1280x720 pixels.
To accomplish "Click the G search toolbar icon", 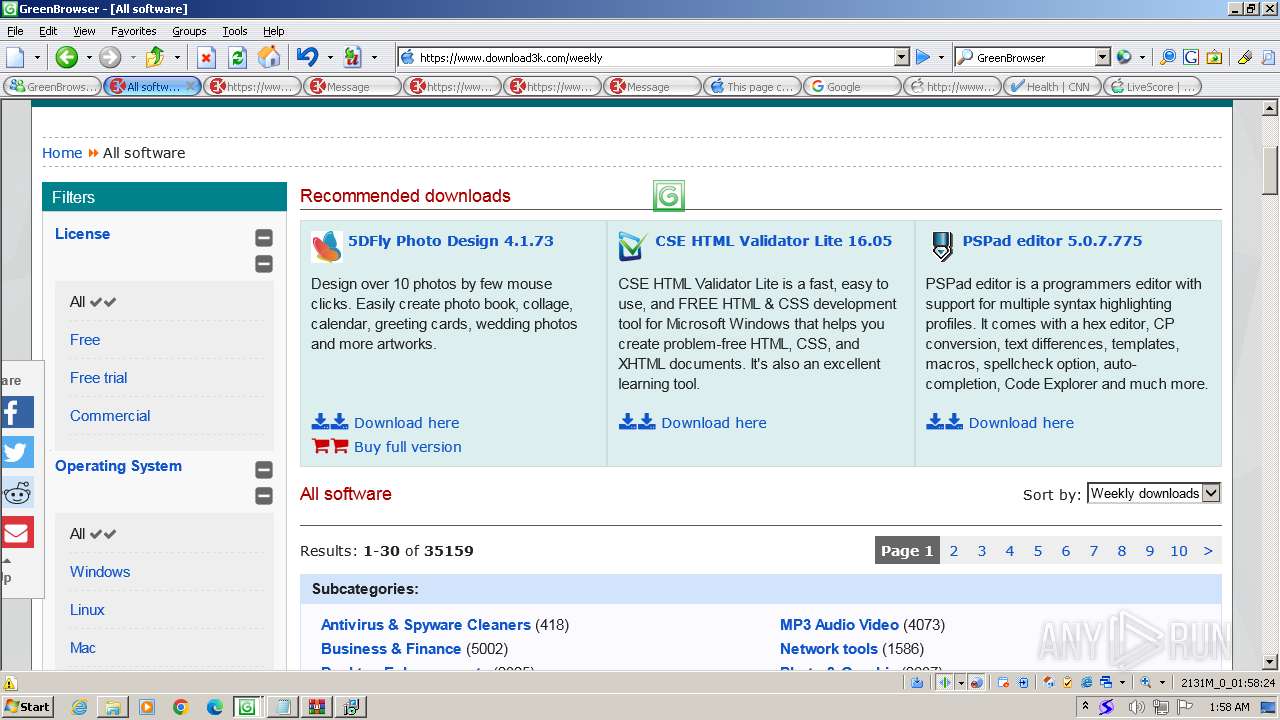I will click(x=1191, y=57).
